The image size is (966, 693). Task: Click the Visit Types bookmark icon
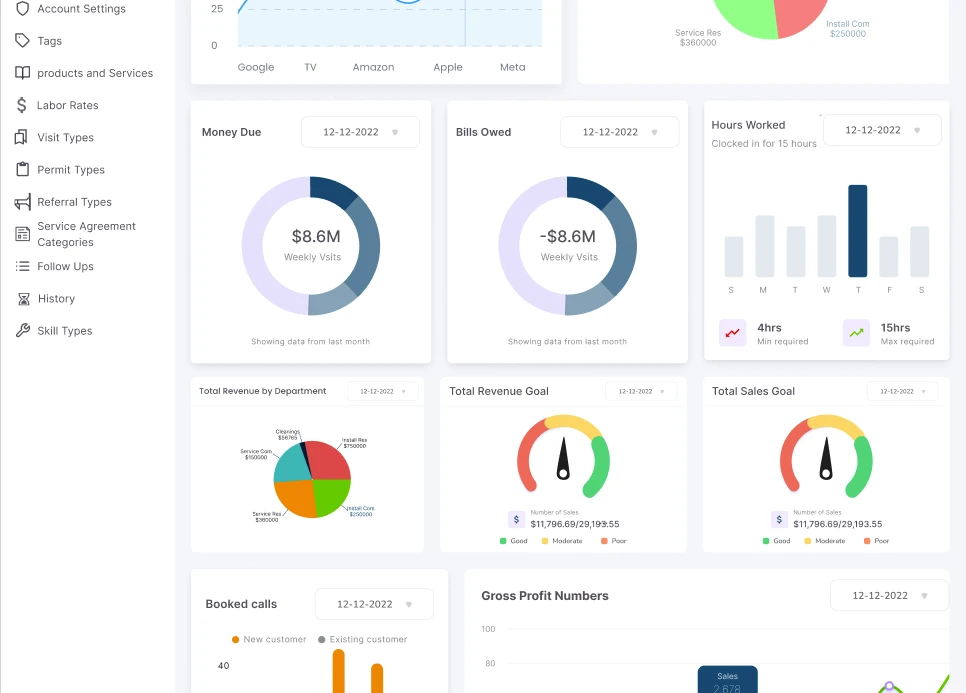click(22, 137)
